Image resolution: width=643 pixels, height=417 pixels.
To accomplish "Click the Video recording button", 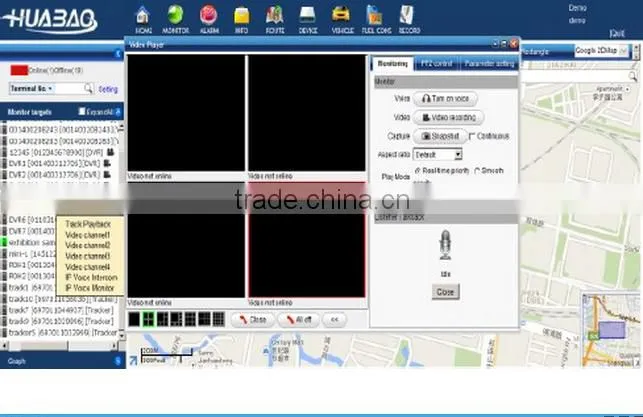I will pyautogui.click(x=448, y=118).
